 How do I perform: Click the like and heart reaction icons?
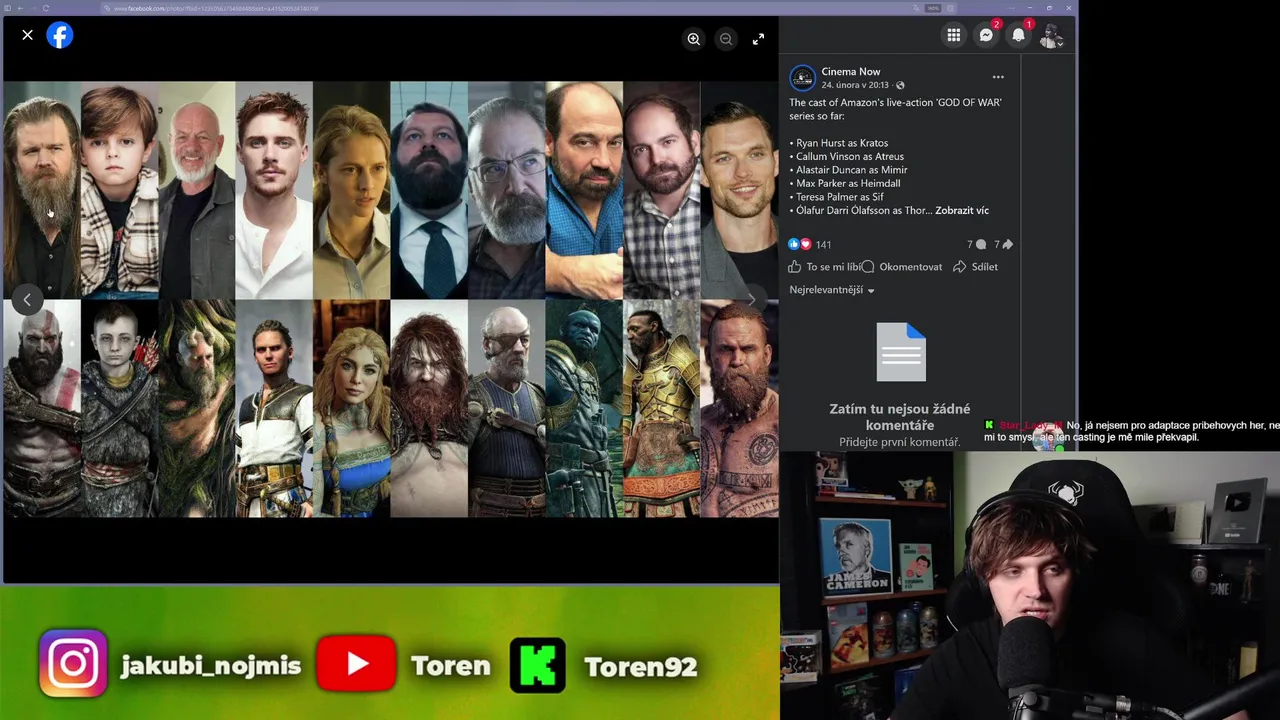(x=800, y=245)
